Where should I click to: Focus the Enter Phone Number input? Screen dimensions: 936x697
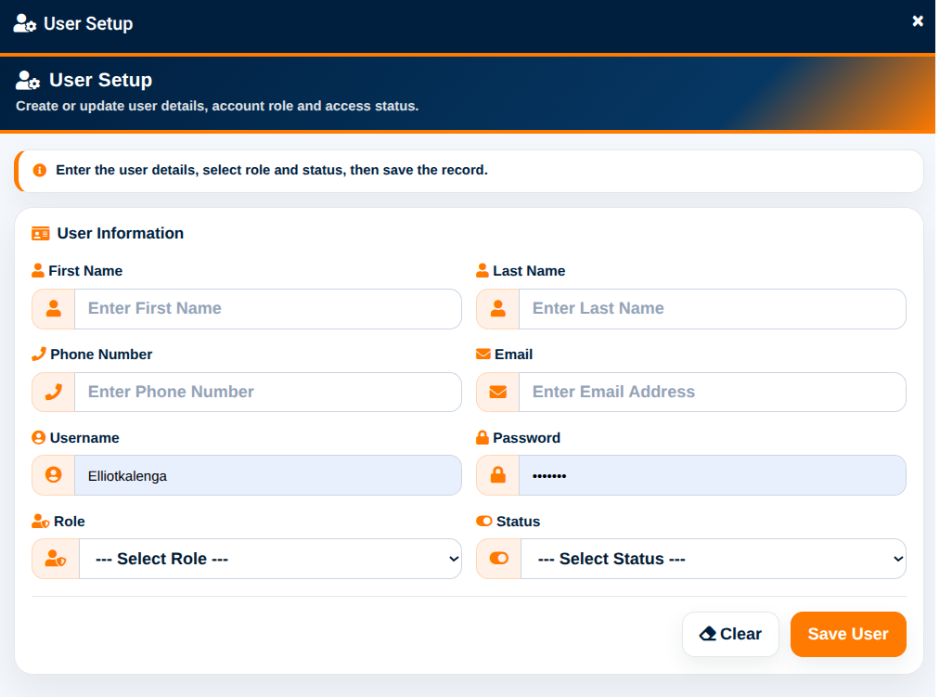(x=268, y=392)
